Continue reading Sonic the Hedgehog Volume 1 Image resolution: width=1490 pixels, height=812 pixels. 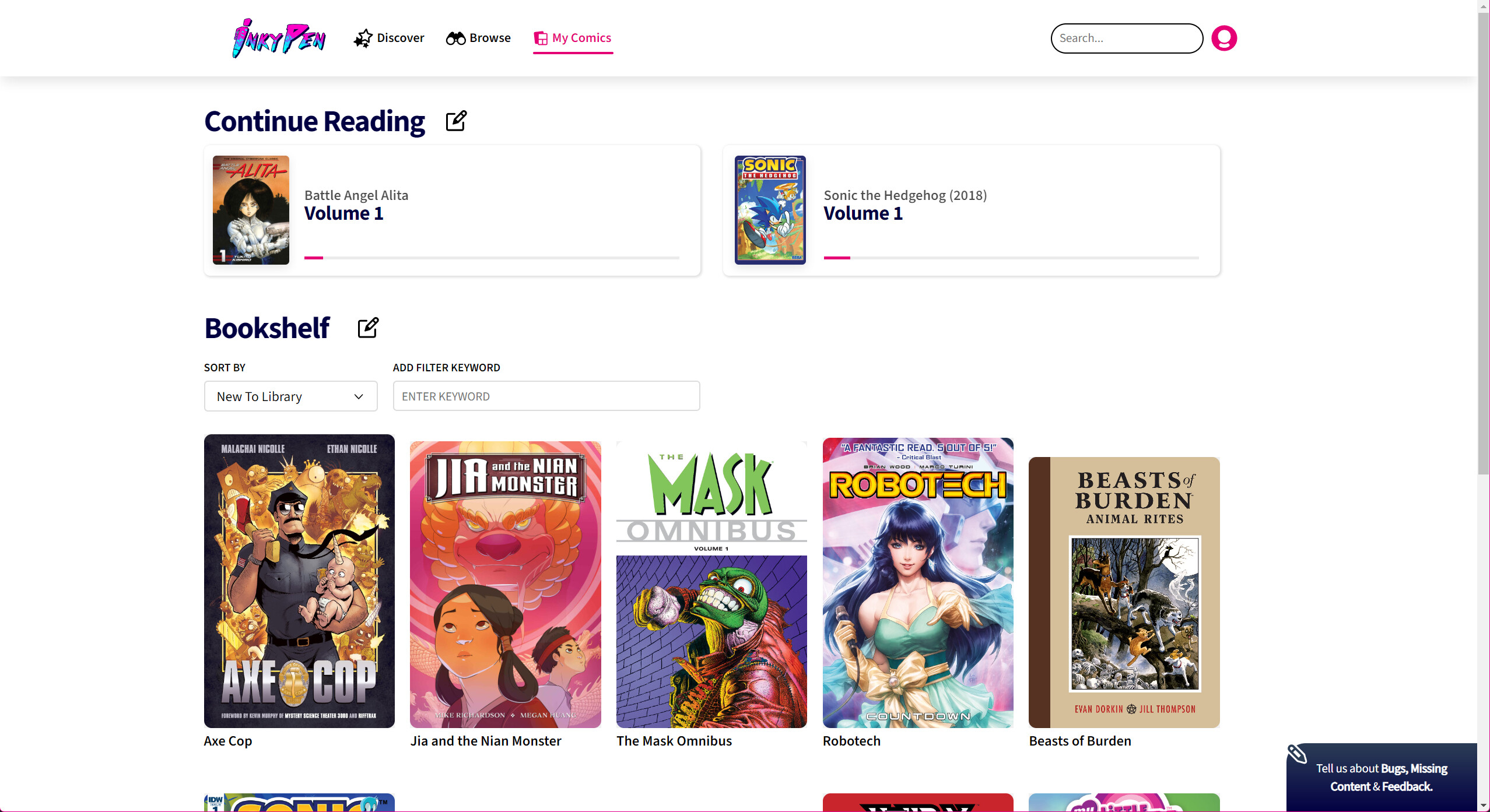[863, 213]
